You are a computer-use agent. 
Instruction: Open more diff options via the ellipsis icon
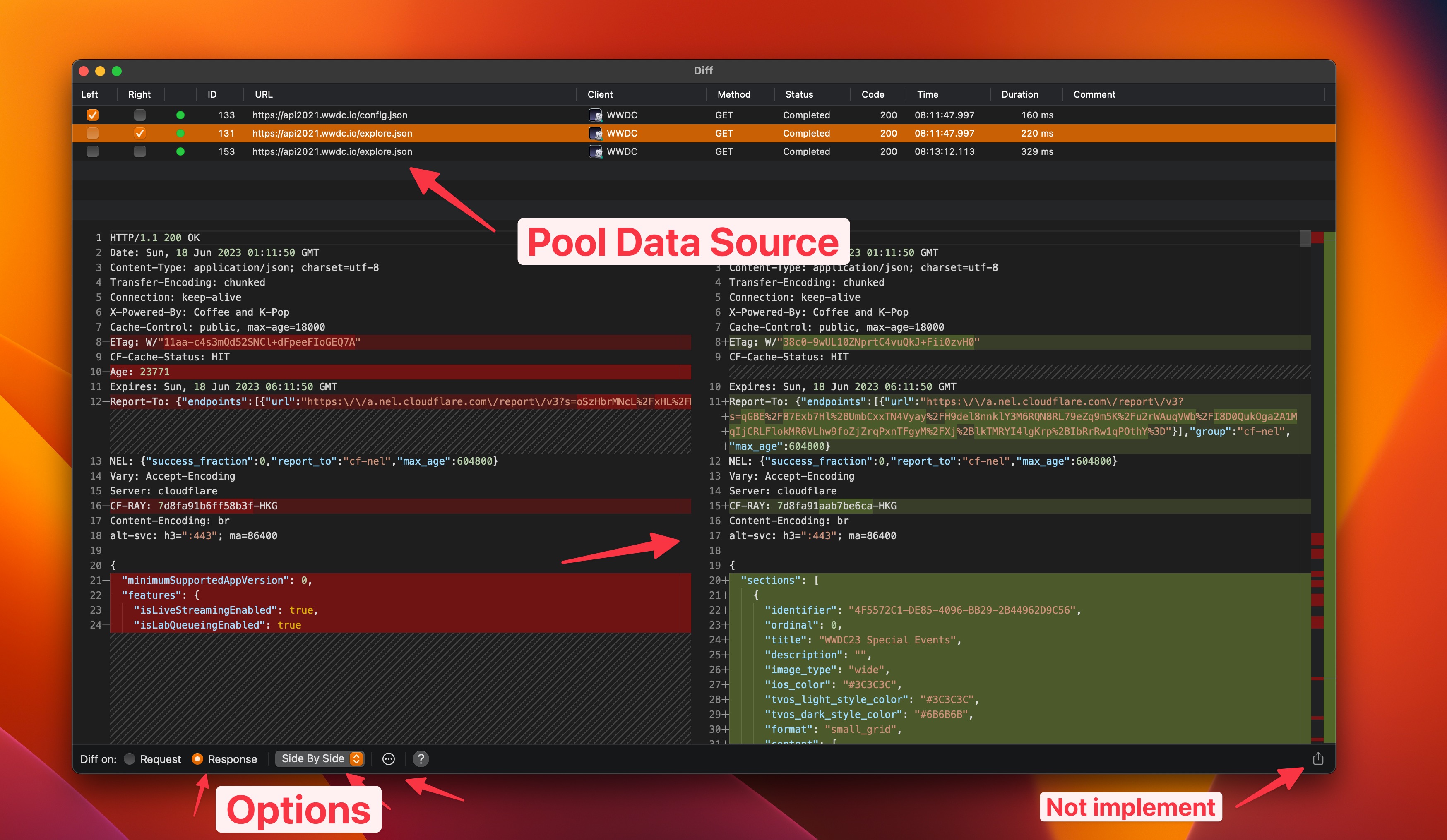coord(388,759)
